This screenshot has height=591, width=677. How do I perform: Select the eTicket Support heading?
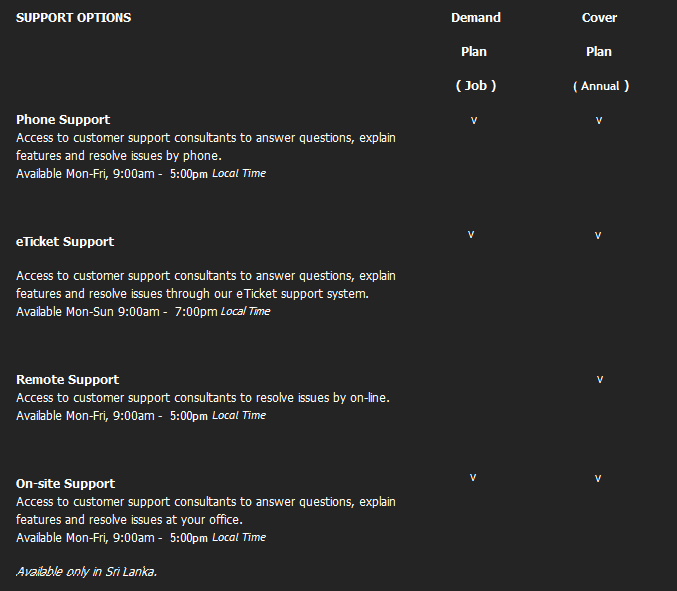tap(65, 242)
